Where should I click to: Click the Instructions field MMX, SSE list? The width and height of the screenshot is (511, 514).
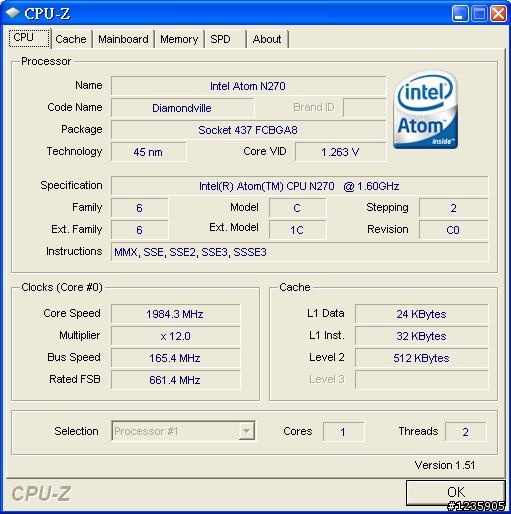[299, 252]
